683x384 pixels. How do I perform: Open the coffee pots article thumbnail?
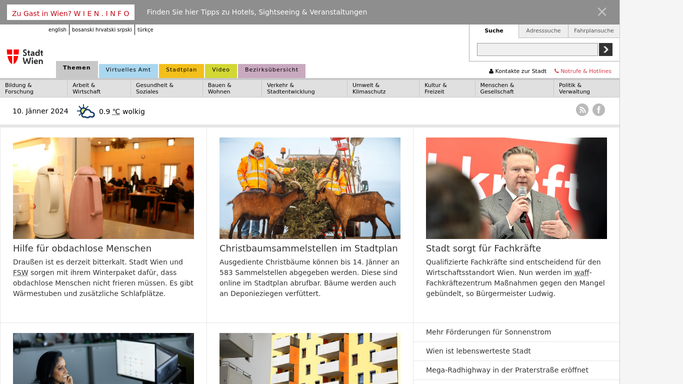coord(103,188)
